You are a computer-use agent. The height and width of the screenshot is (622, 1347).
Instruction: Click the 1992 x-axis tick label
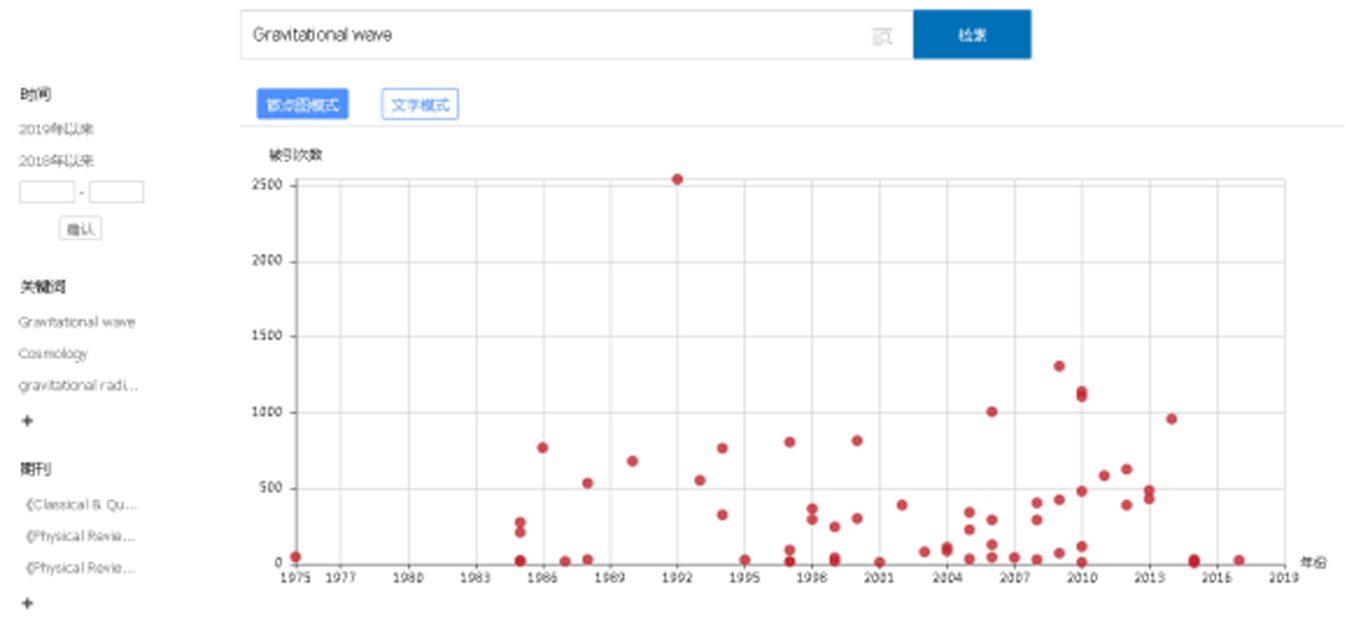[677, 578]
